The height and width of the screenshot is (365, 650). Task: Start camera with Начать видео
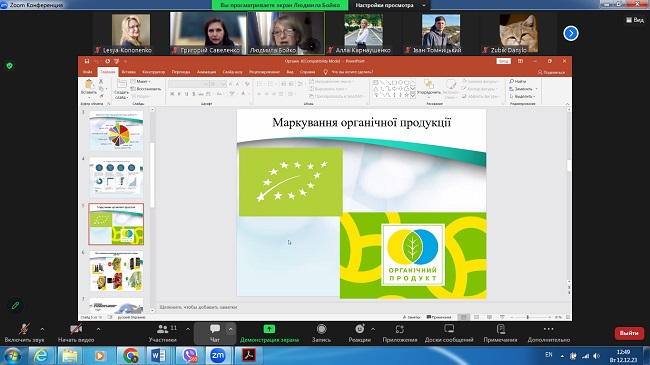76,333
